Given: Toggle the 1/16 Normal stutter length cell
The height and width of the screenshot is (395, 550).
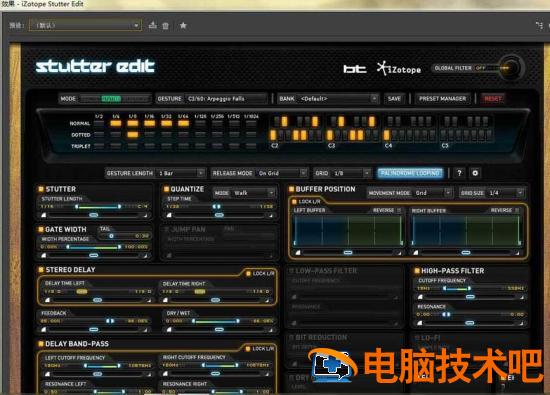Looking at the screenshot, I should [149, 123].
